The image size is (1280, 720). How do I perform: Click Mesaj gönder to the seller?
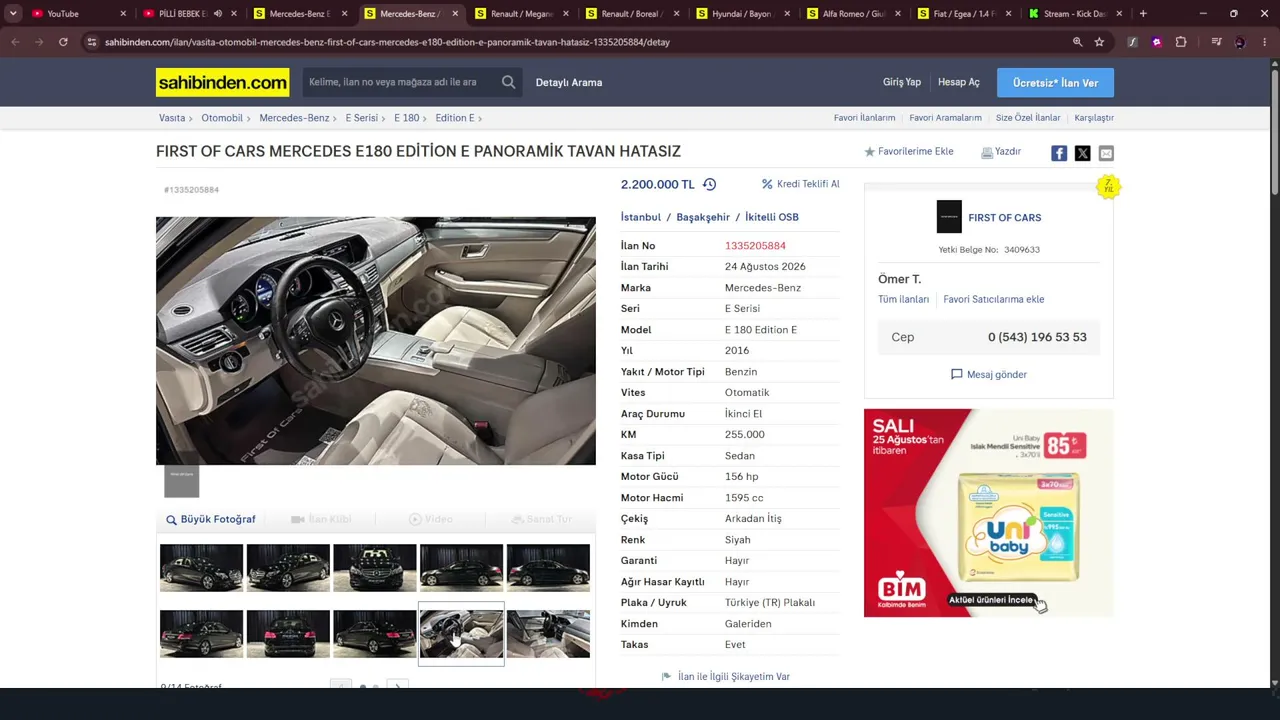(989, 374)
